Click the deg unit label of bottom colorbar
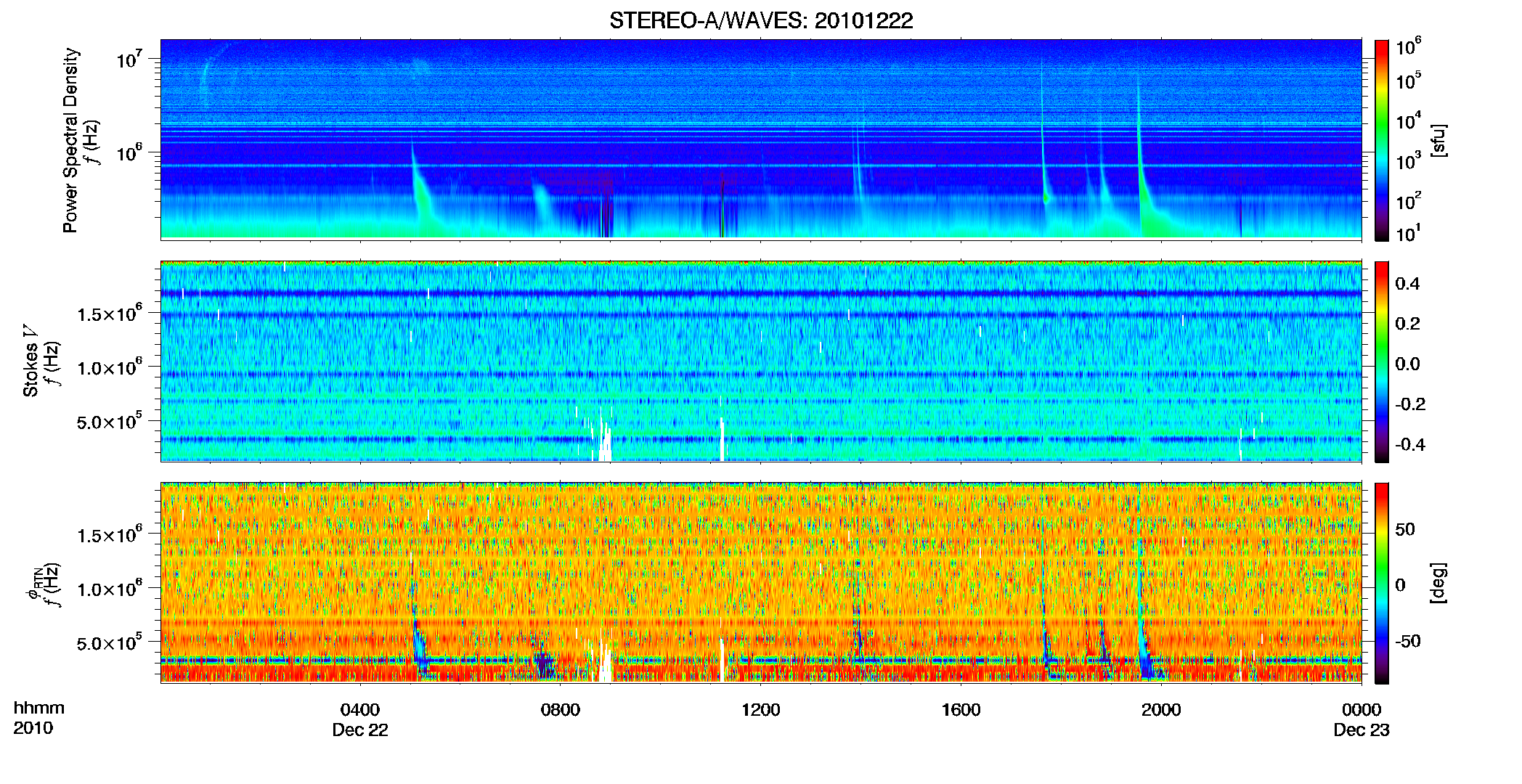Screen dimensions: 1522x784 (x=1438, y=583)
